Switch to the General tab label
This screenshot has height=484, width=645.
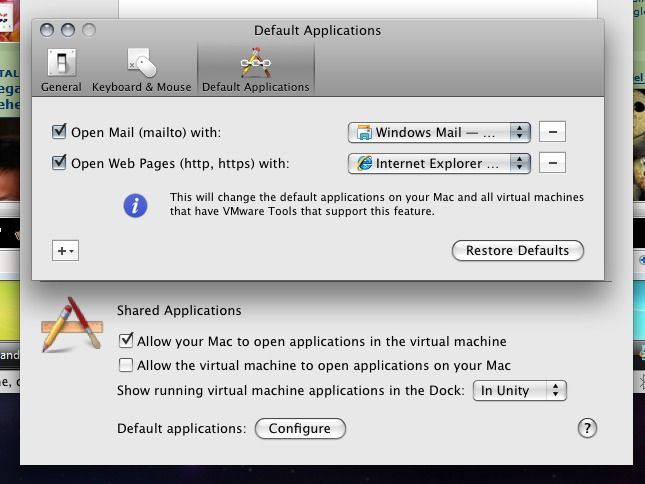click(x=61, y=87)
